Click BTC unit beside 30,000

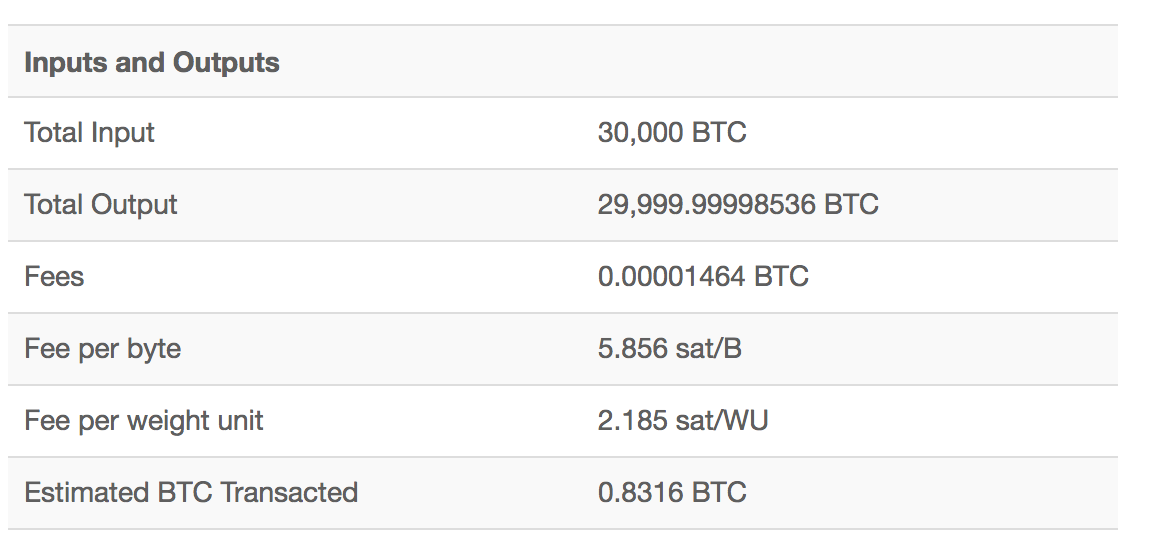pyautogui.click(x=719, y=133)
